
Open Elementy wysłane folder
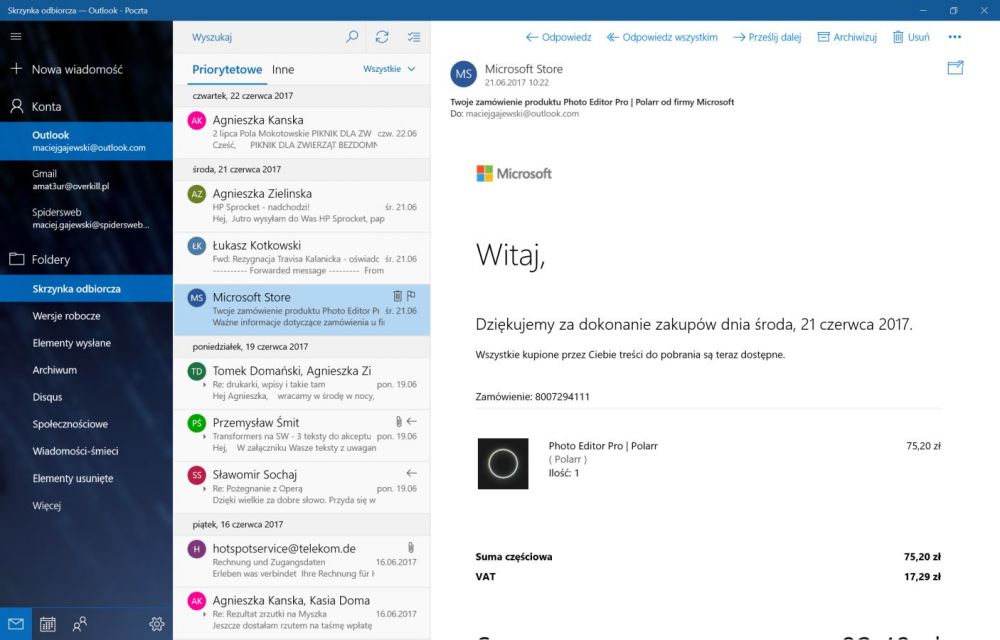(x=86, y=343)
